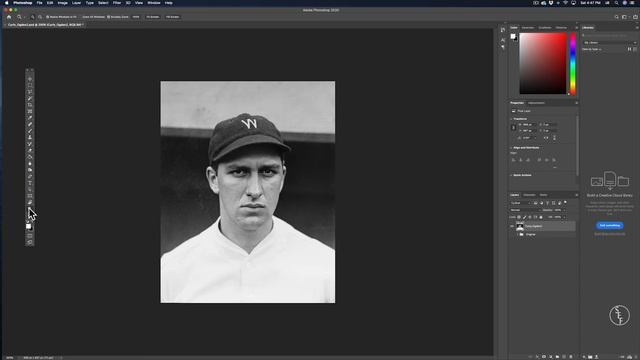This screenshot has height=360, width=640.
Task: Create a new adjustment layer icon
Action: (x=551, y=357)
